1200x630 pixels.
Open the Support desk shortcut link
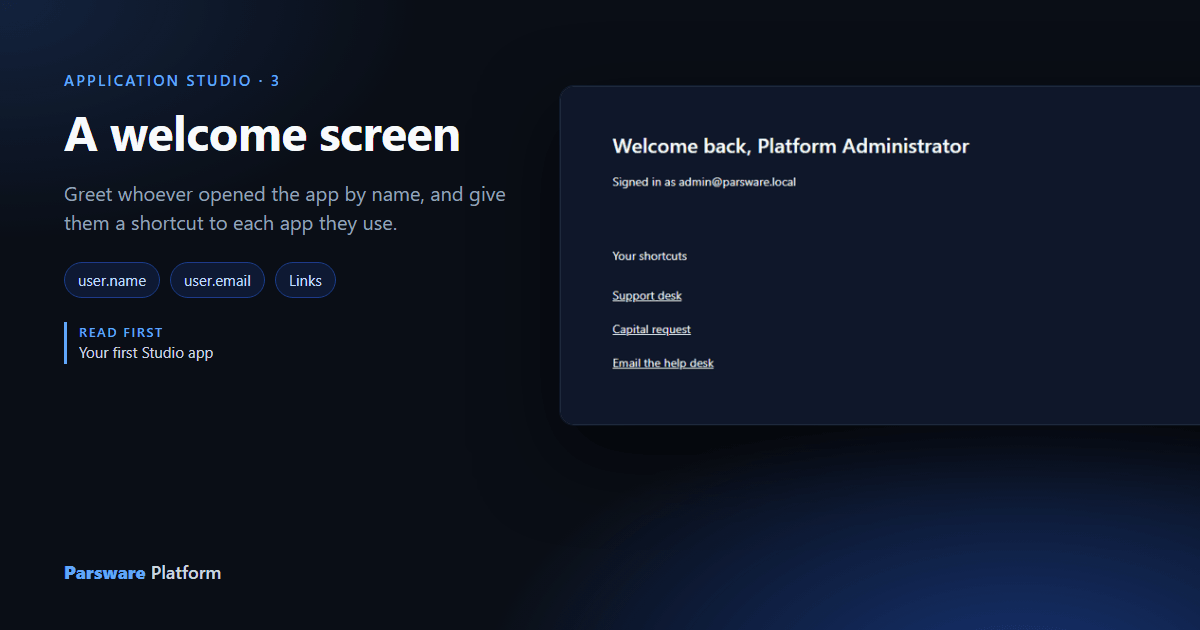pos(647,296)
